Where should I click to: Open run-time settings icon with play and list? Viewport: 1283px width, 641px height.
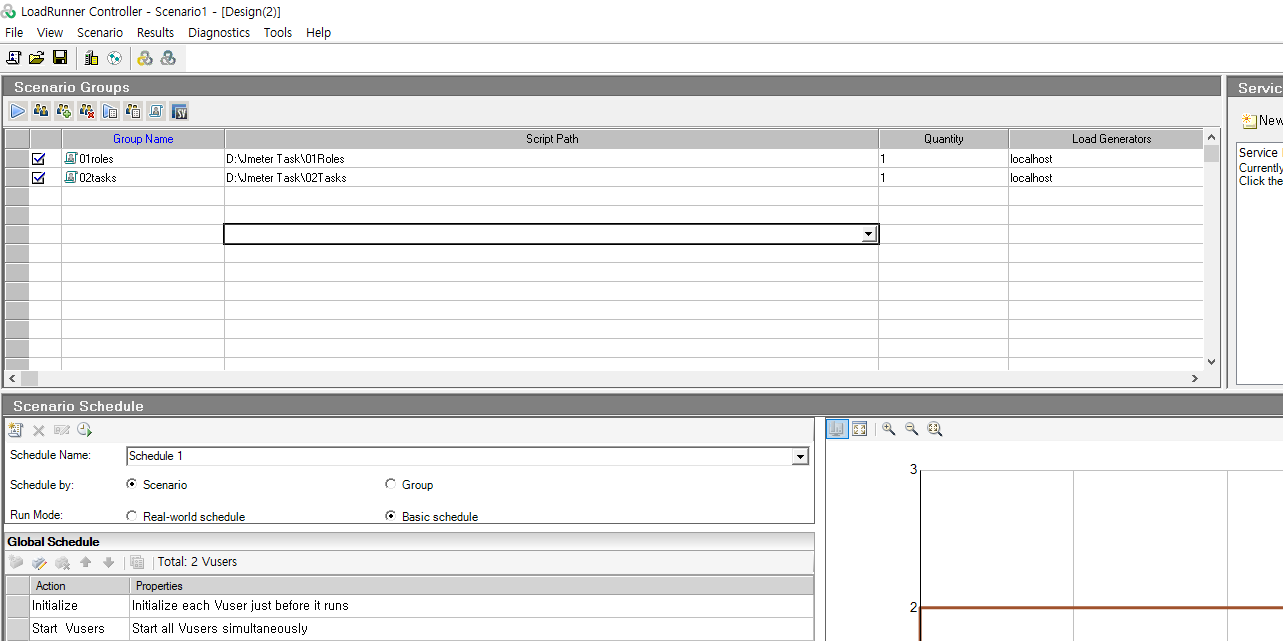click(x=110, y=111)
